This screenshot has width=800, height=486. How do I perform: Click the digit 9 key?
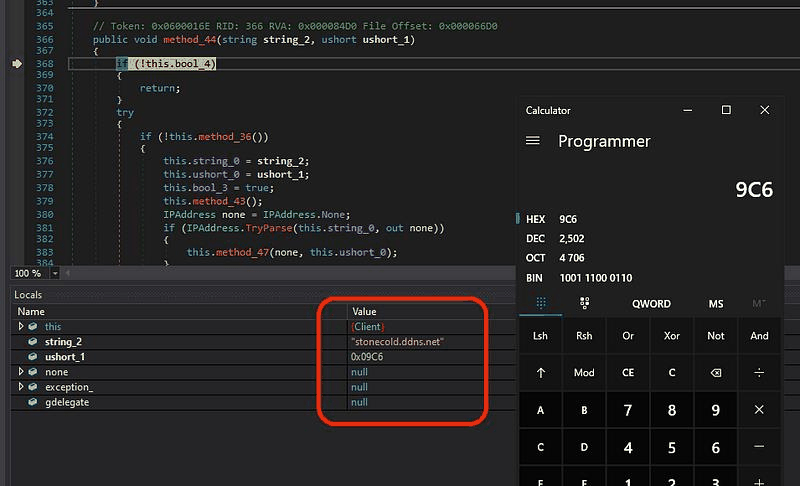click(x=715, y=410)
